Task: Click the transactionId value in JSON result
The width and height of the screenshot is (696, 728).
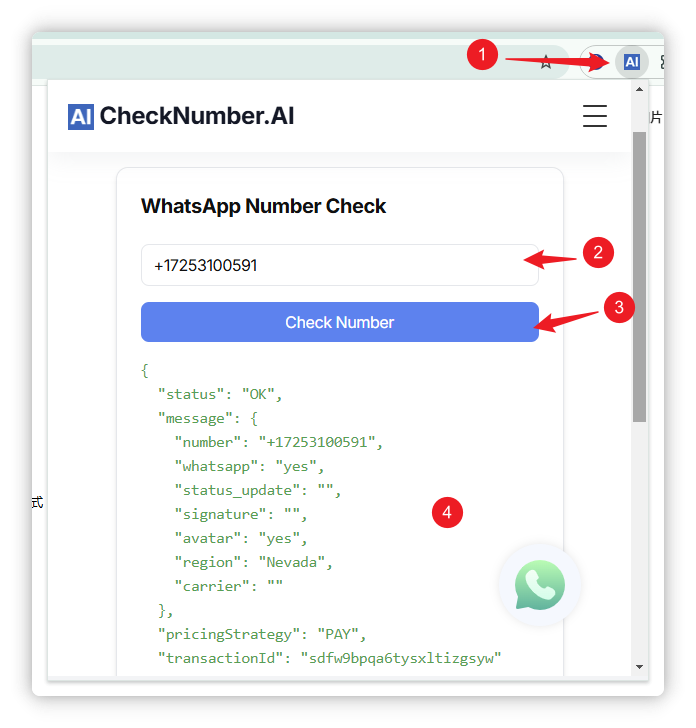Action: point(401,658)
